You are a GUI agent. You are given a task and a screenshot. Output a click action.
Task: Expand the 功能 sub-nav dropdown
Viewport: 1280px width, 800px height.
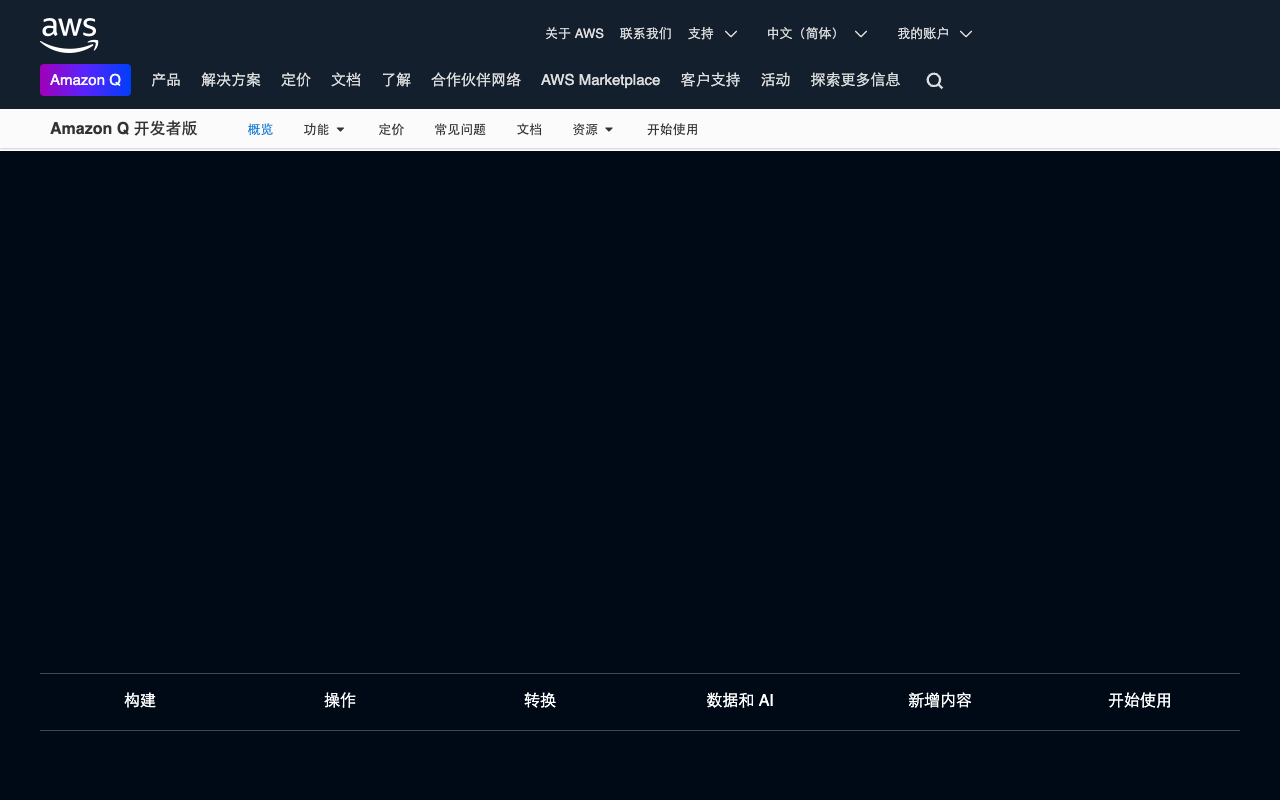pos(324,130)
